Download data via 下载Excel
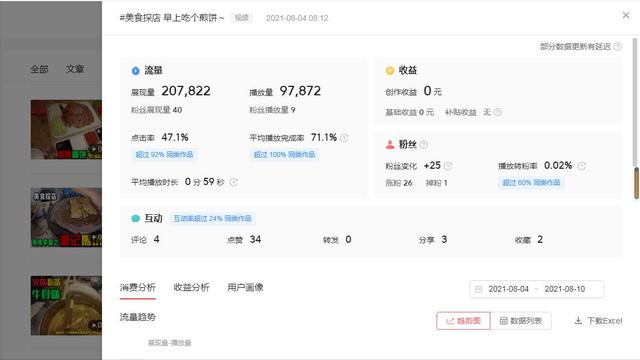This screenshot has width=640, height=360. coord(598,321)
